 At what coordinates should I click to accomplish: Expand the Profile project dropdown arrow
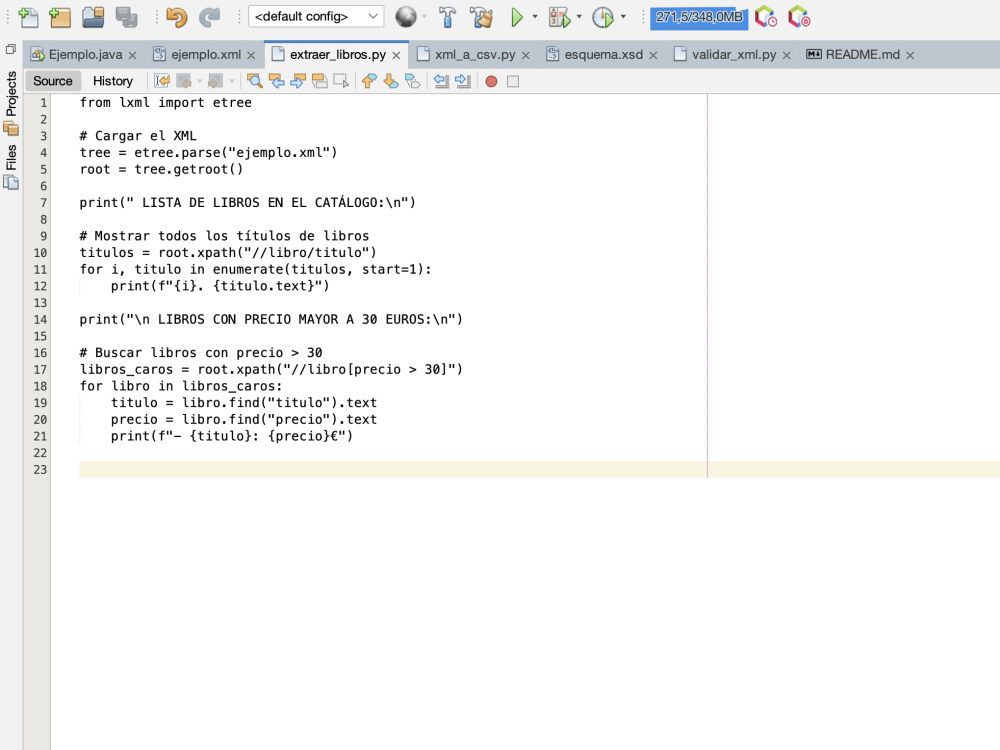click(623, 17)
